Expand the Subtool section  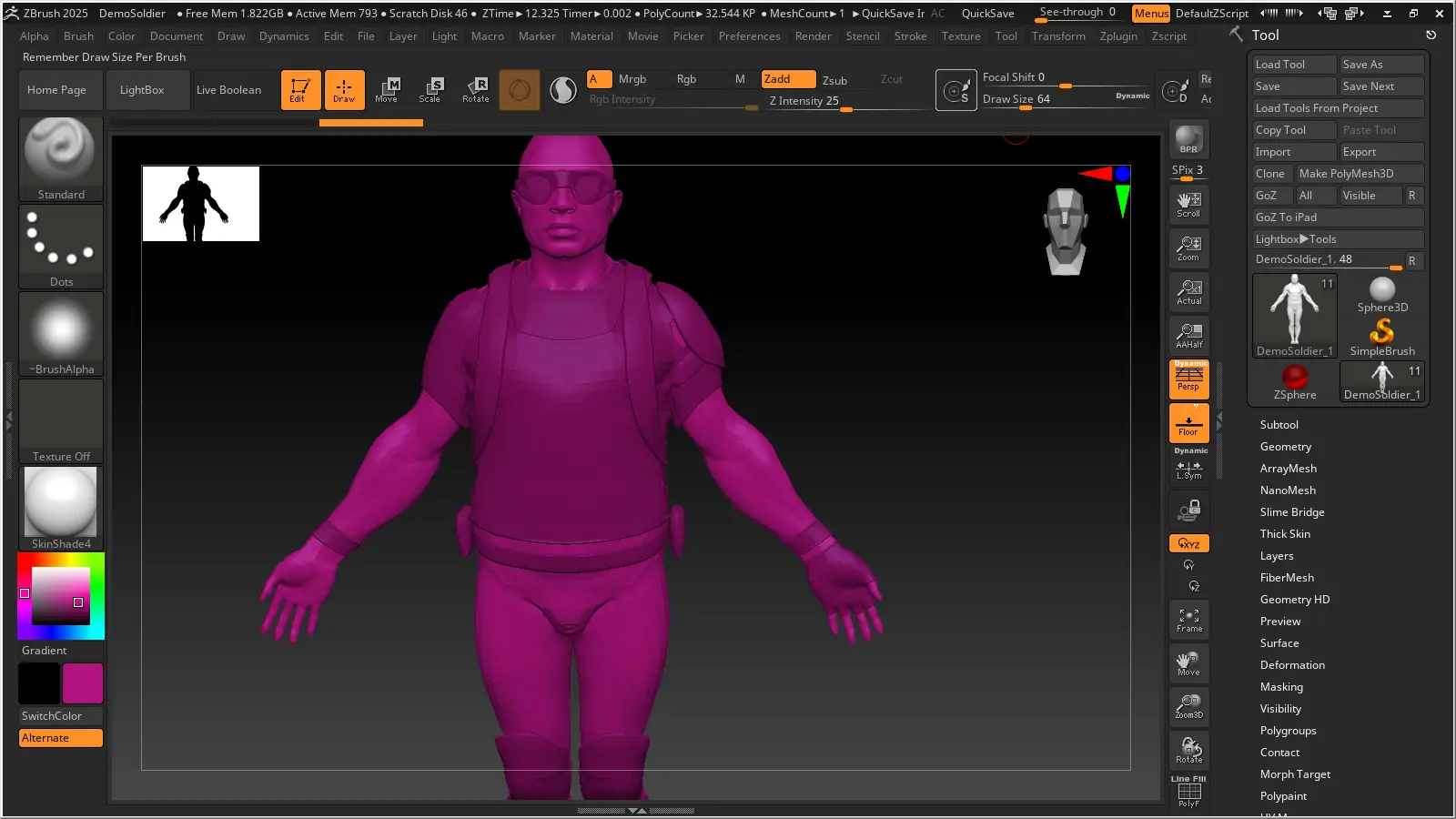[1279, 425]
